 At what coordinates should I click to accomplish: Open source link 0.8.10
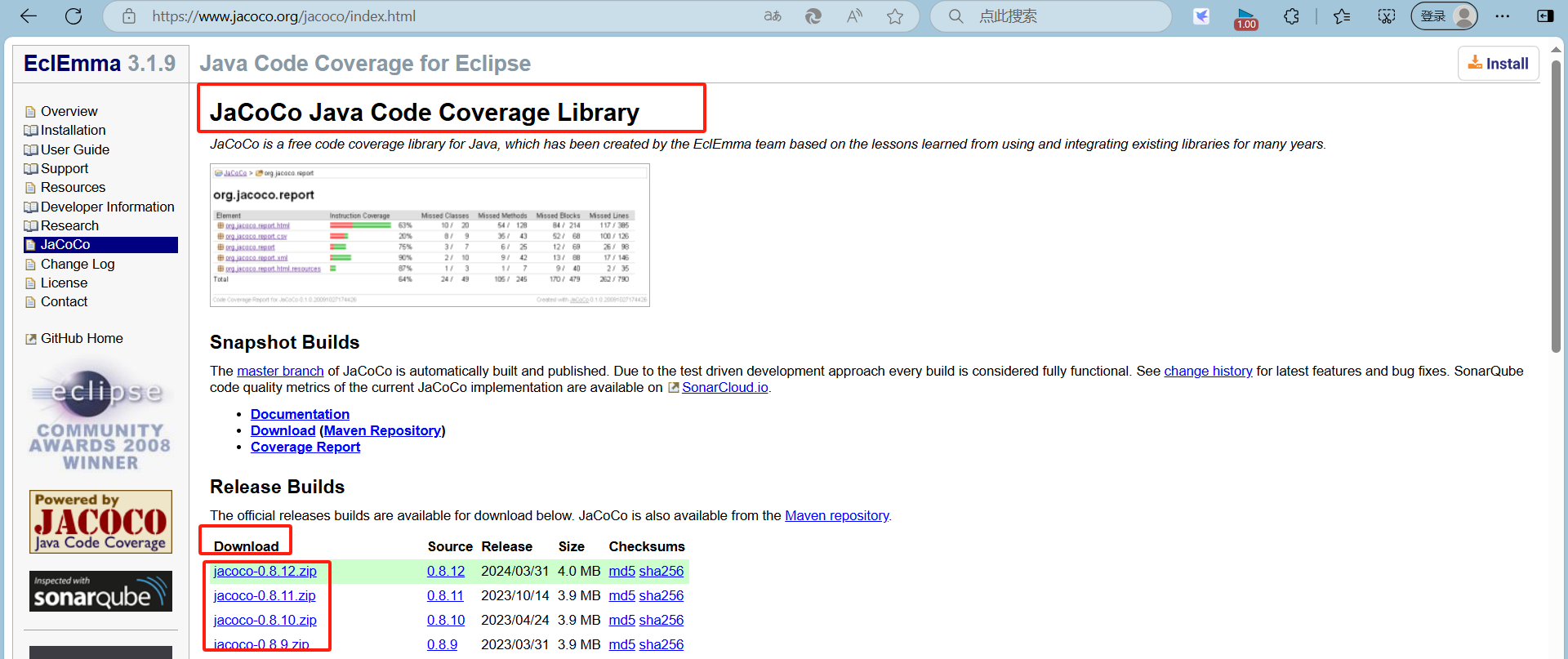(446, 620)
